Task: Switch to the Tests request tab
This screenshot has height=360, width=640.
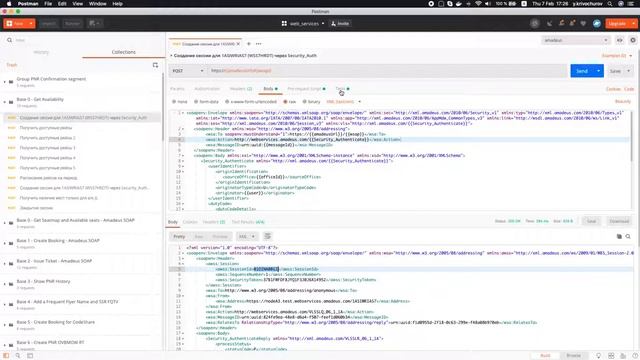Action: [342, 89]
